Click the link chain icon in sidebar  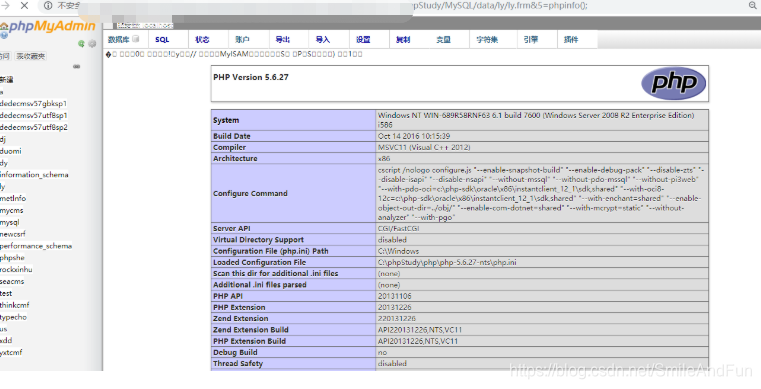76,66
